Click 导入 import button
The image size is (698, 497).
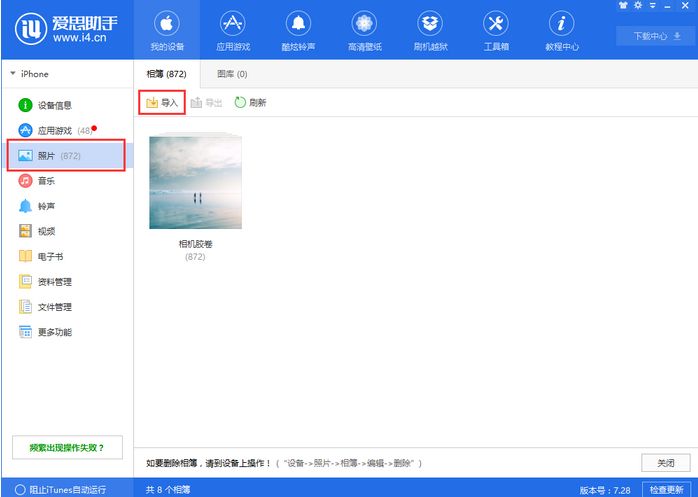click(x=162, y=103)
